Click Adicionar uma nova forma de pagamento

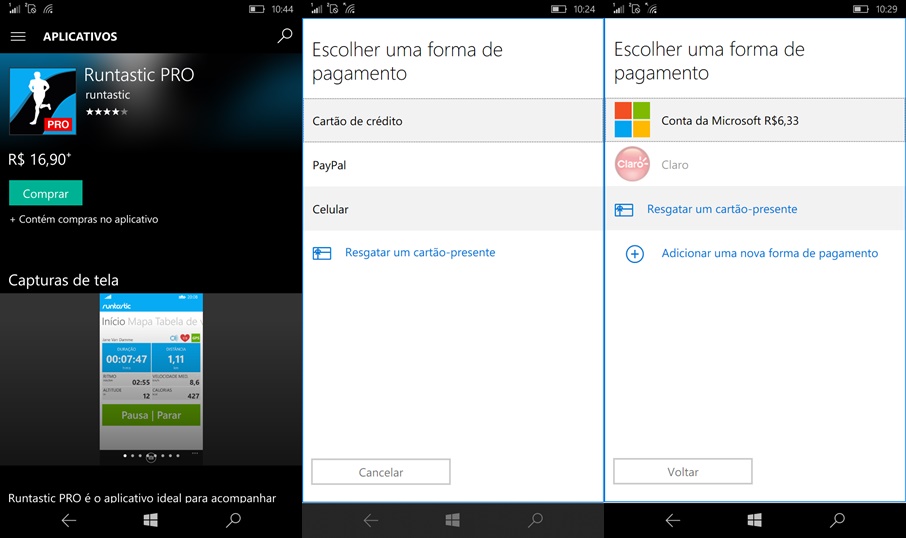pos(770,253)
